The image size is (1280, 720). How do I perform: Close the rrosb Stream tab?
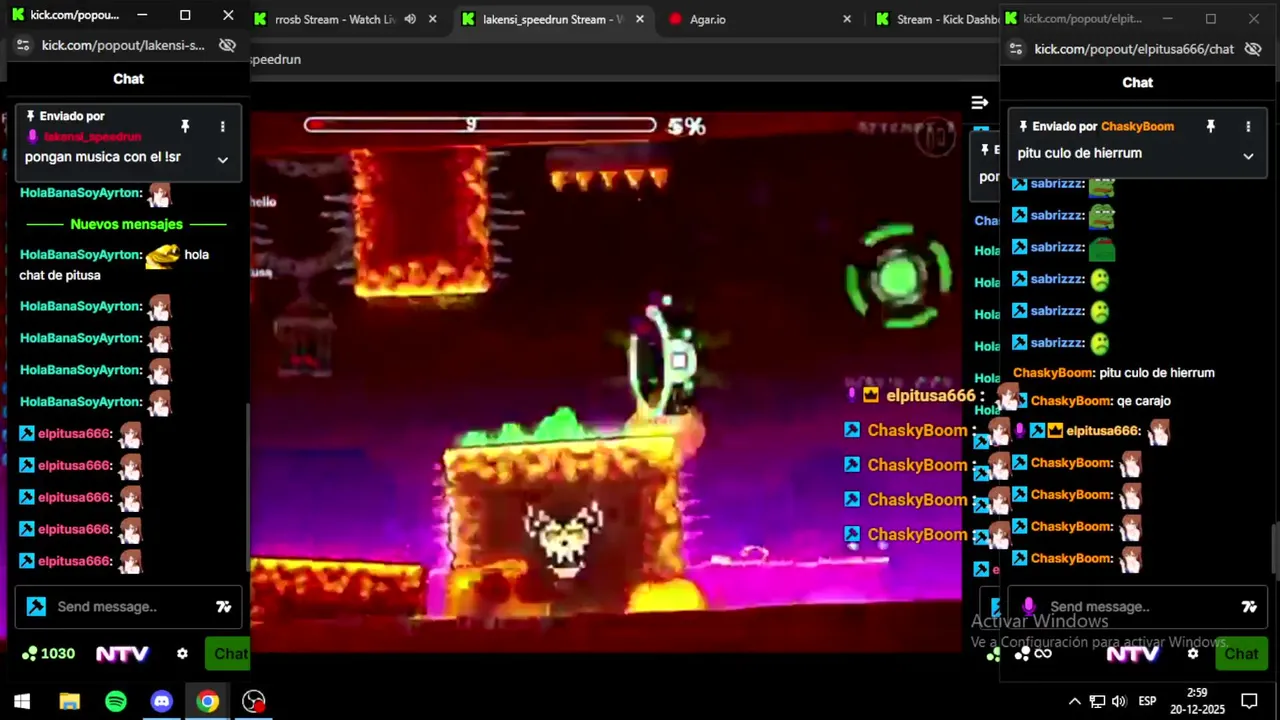pyautogui.click(x=432, y=19)
